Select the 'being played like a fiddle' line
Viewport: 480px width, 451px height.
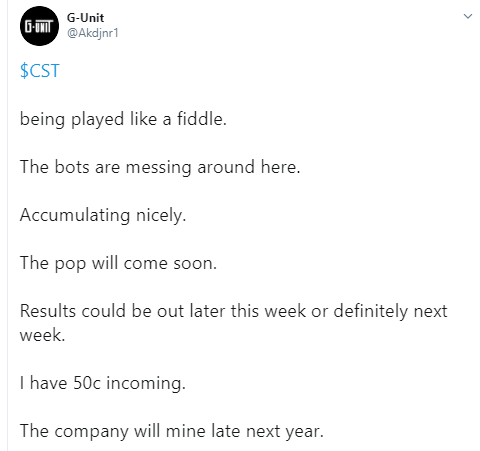coord(123,119)
